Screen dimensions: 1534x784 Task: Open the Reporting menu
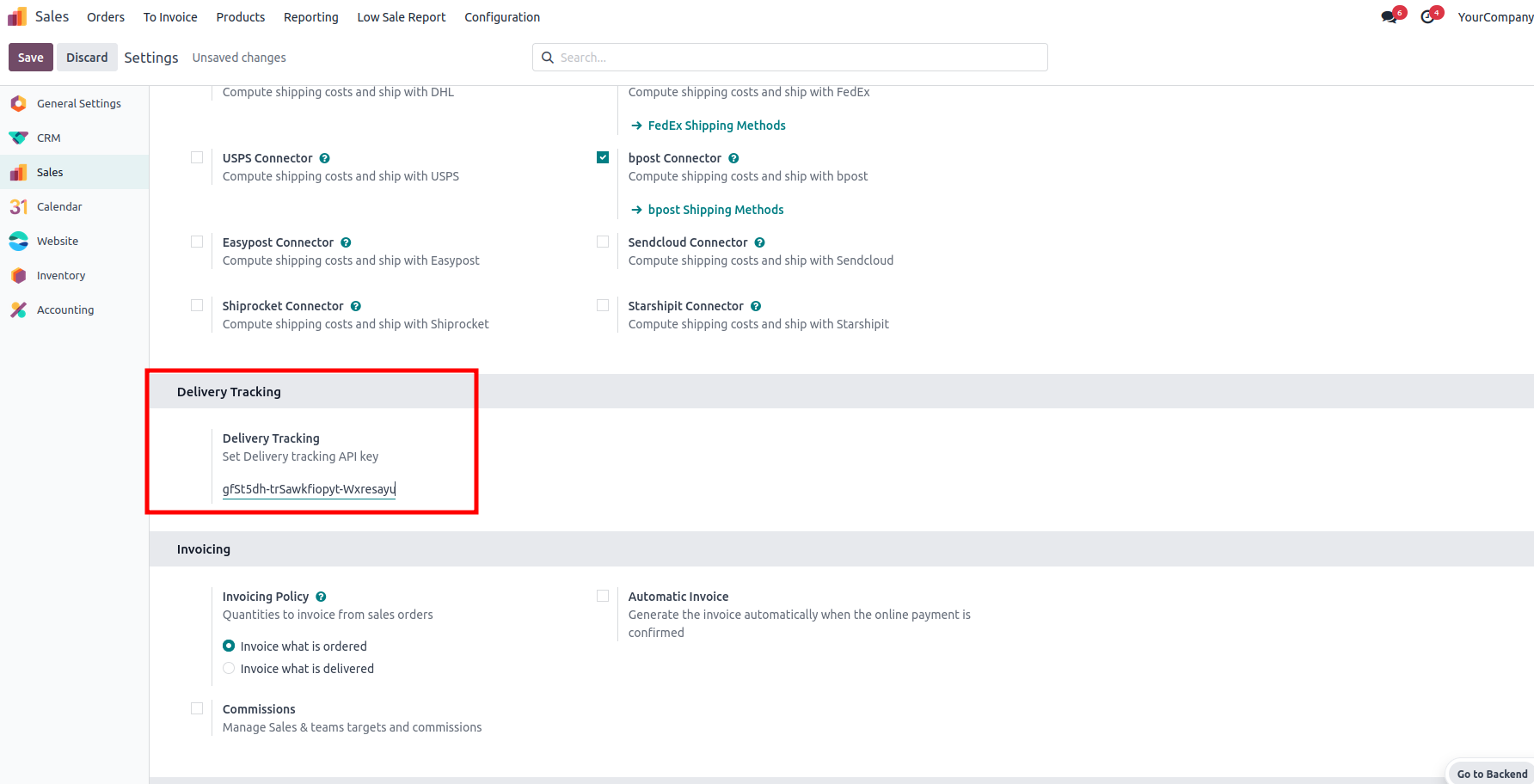coord(310,17)
